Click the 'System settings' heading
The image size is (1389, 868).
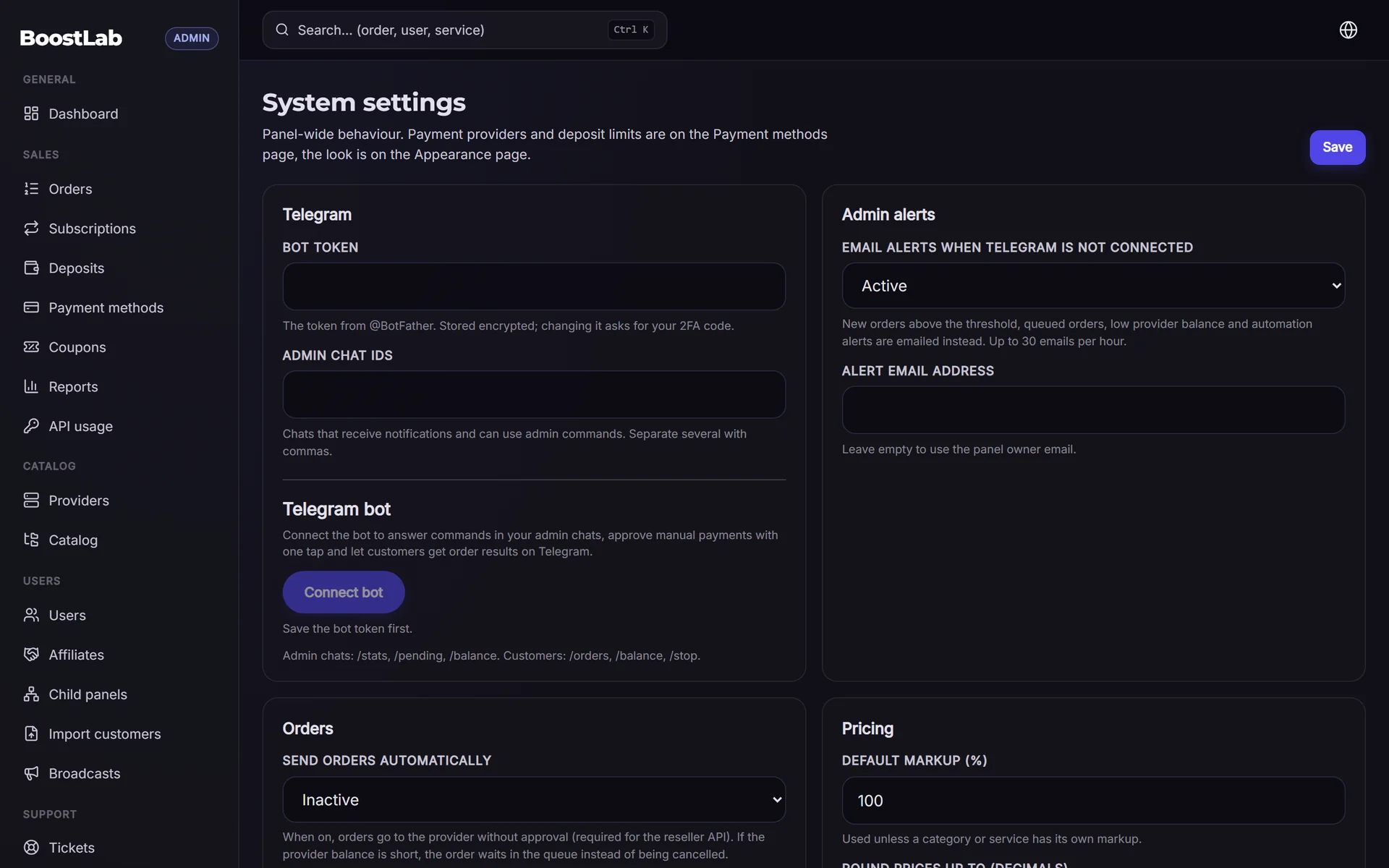click(364, 103)
